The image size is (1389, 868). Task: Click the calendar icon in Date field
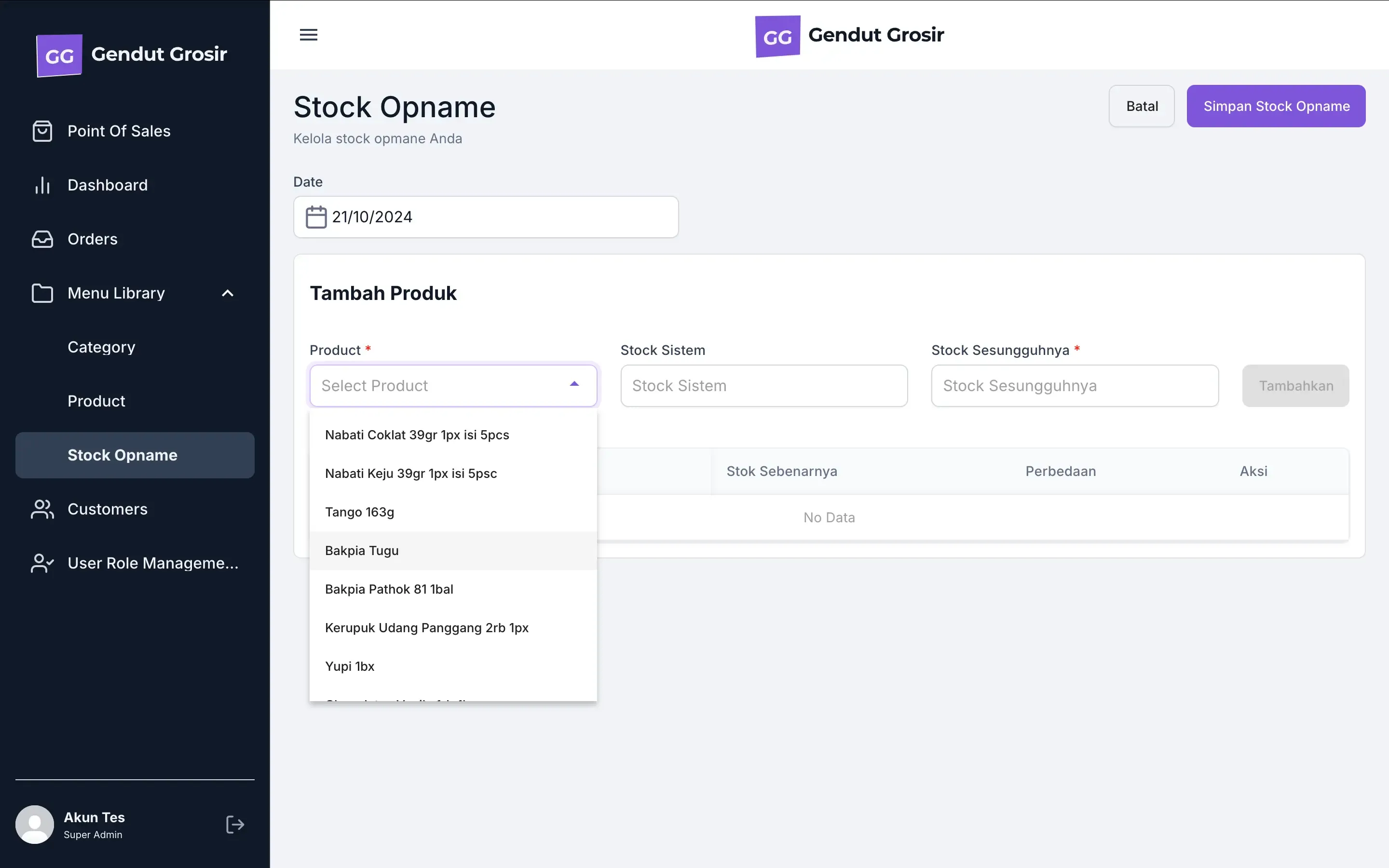click(316, 217)
